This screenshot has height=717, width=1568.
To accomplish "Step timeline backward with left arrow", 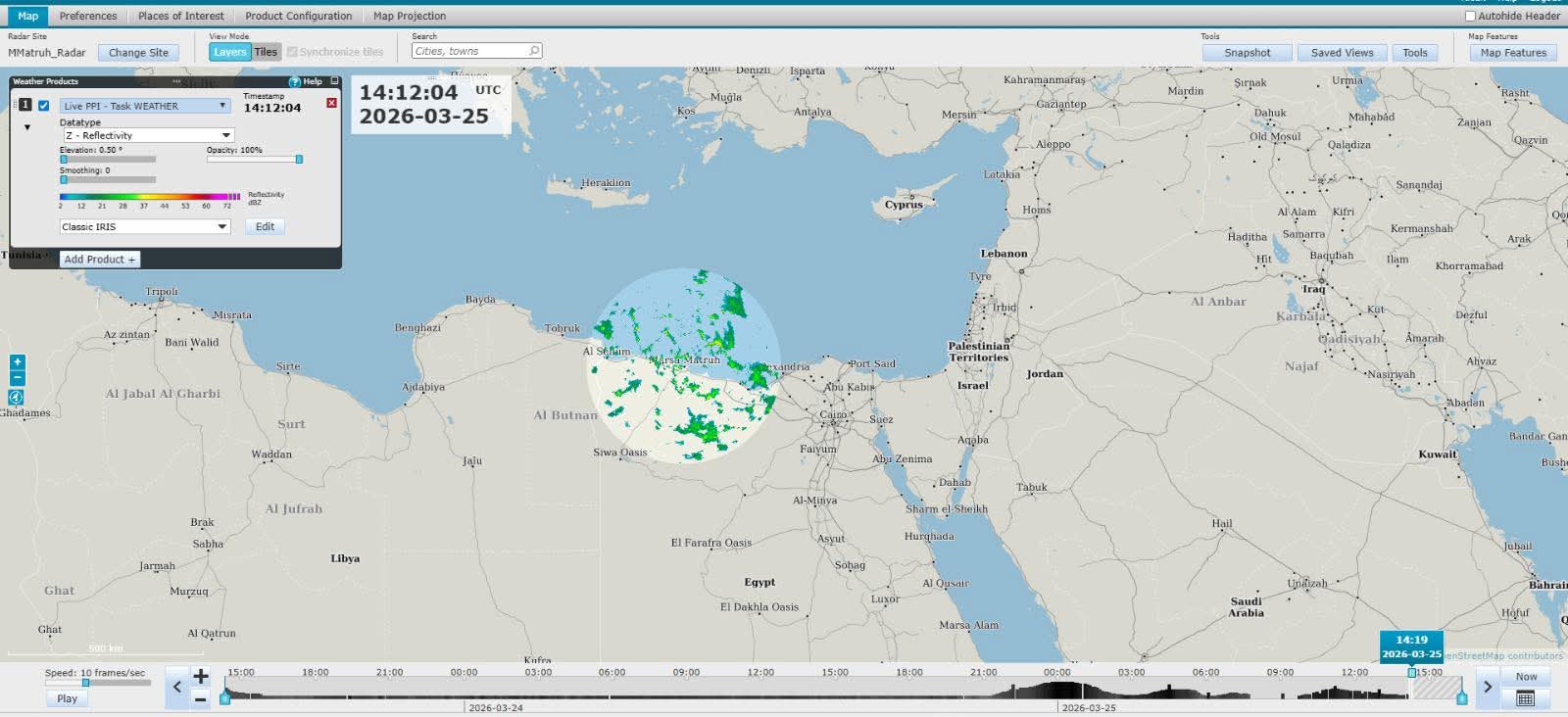I will (x=177, y=687).
